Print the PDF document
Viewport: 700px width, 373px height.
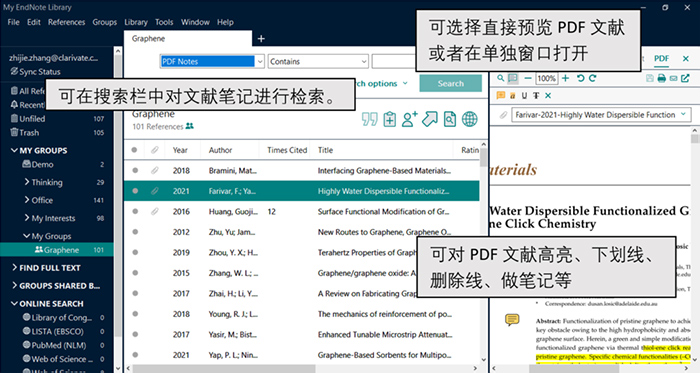[x=662, y=79]
